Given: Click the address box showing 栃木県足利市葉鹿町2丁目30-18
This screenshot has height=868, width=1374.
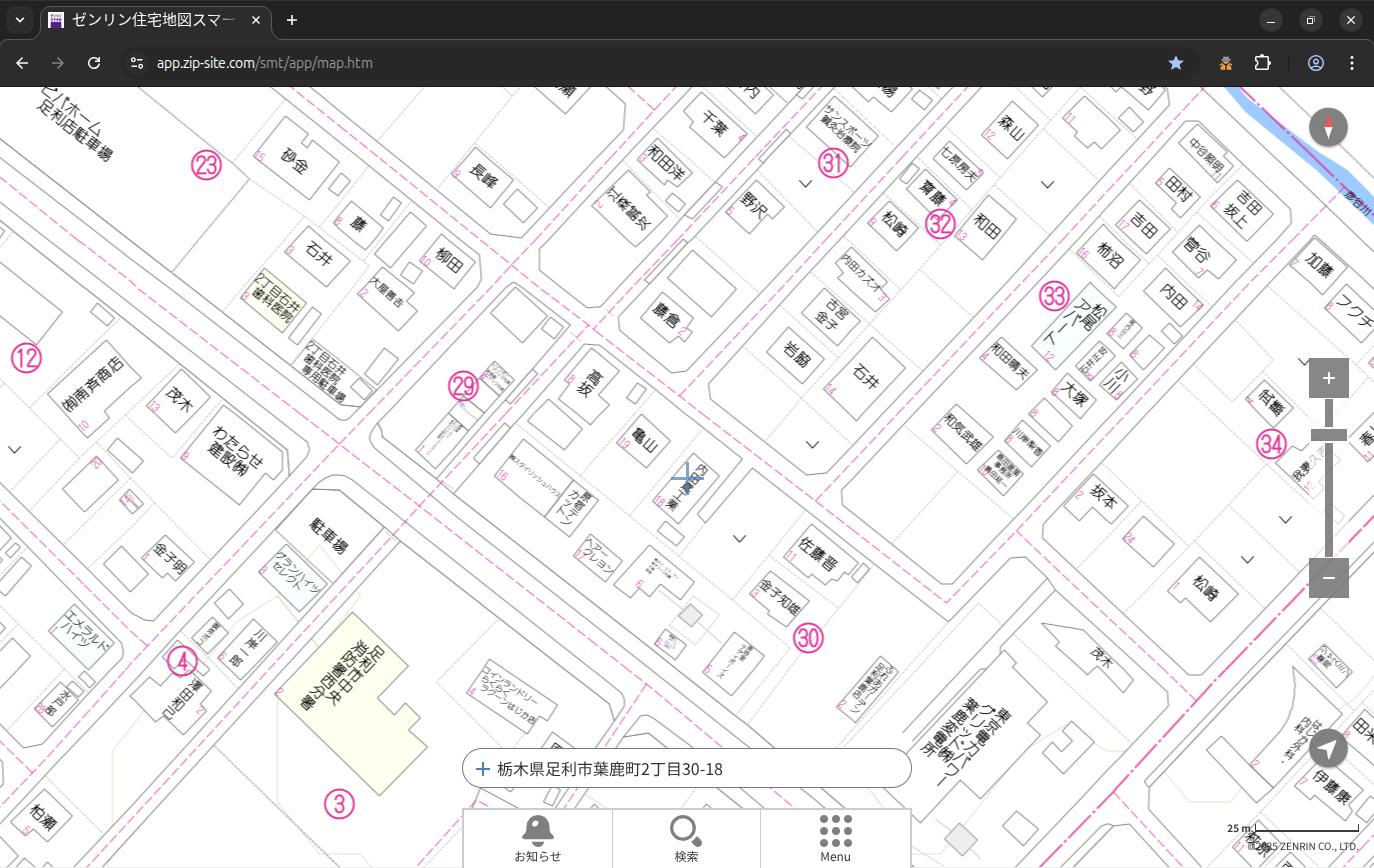Looking at the screenshot, I should coord(686,769).
